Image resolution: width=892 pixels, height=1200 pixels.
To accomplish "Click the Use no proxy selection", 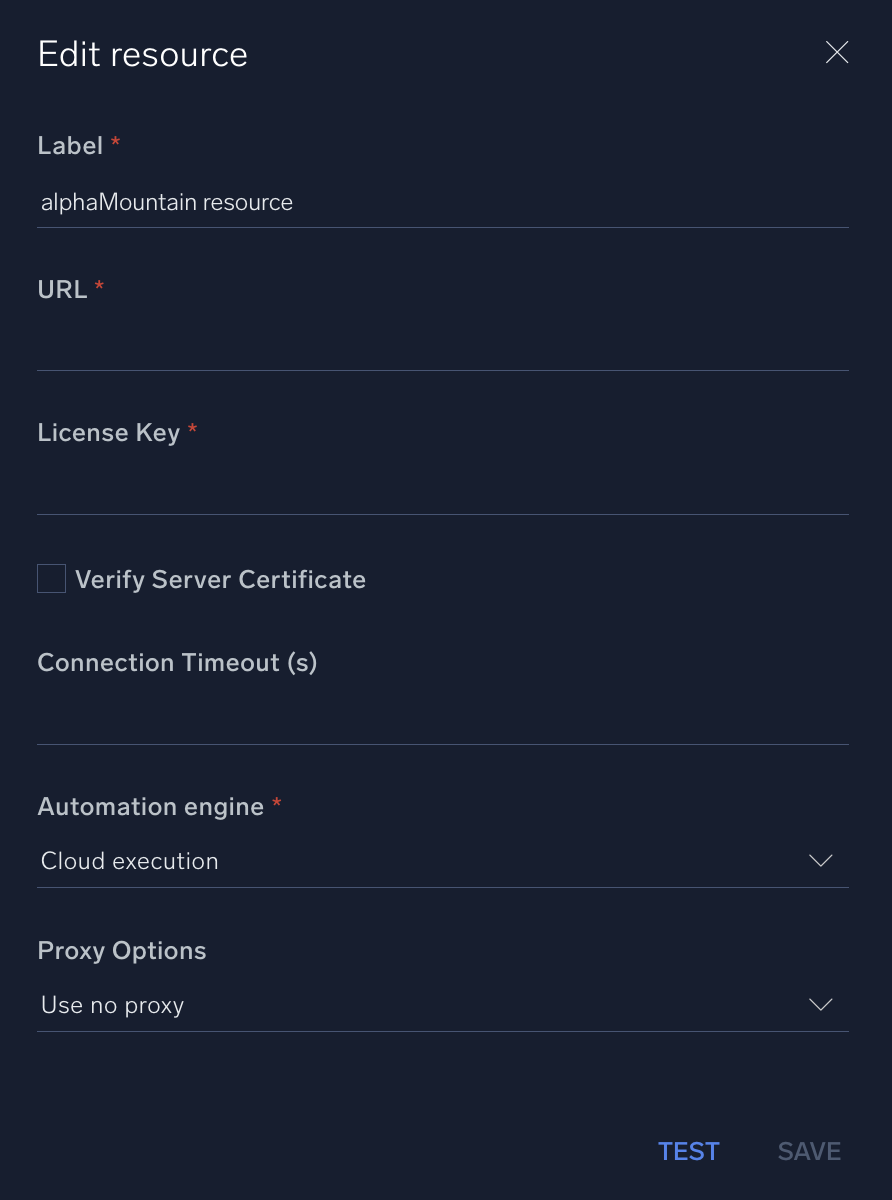I will pos(113,1005).
